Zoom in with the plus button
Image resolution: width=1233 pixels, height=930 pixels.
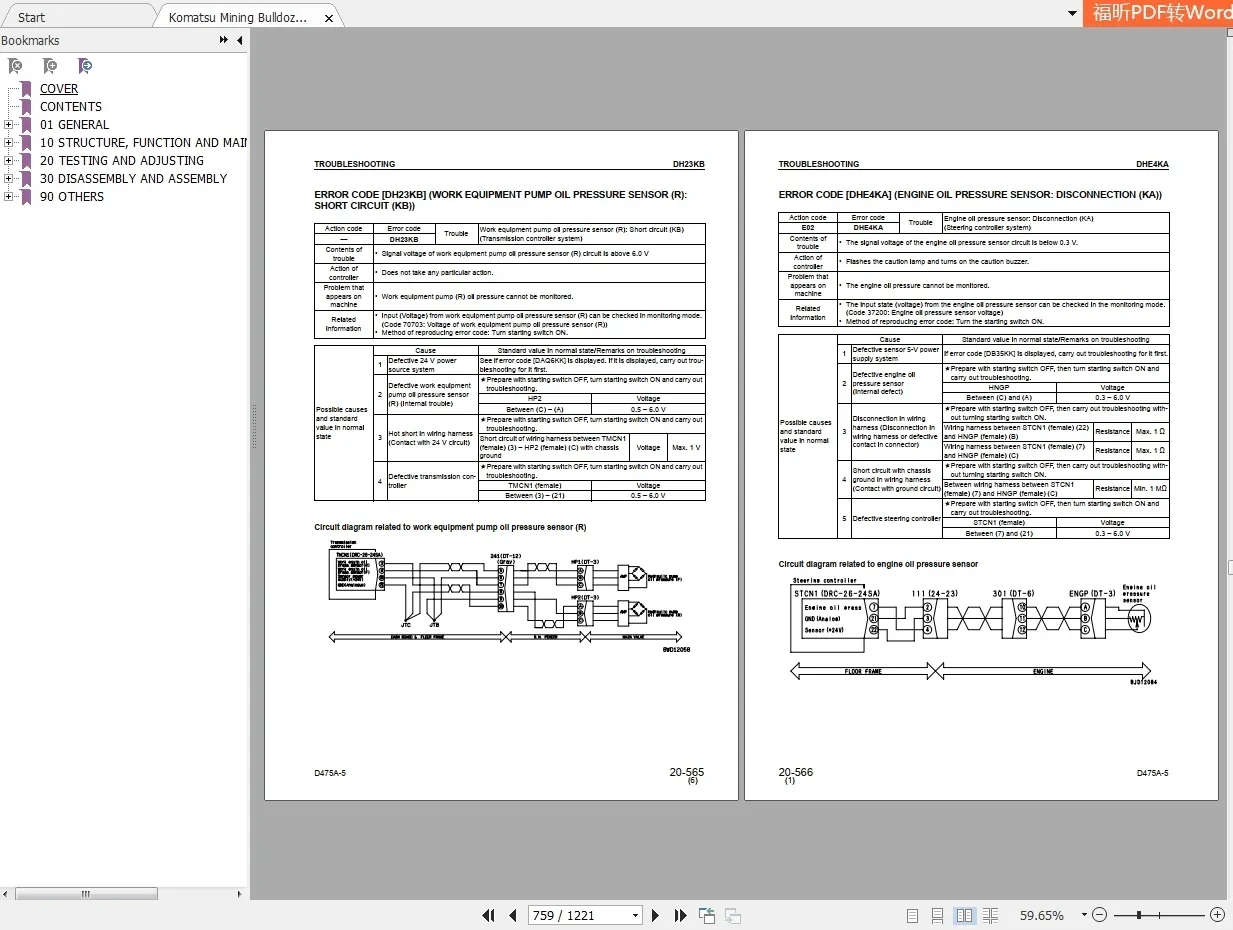point(1217,915)
